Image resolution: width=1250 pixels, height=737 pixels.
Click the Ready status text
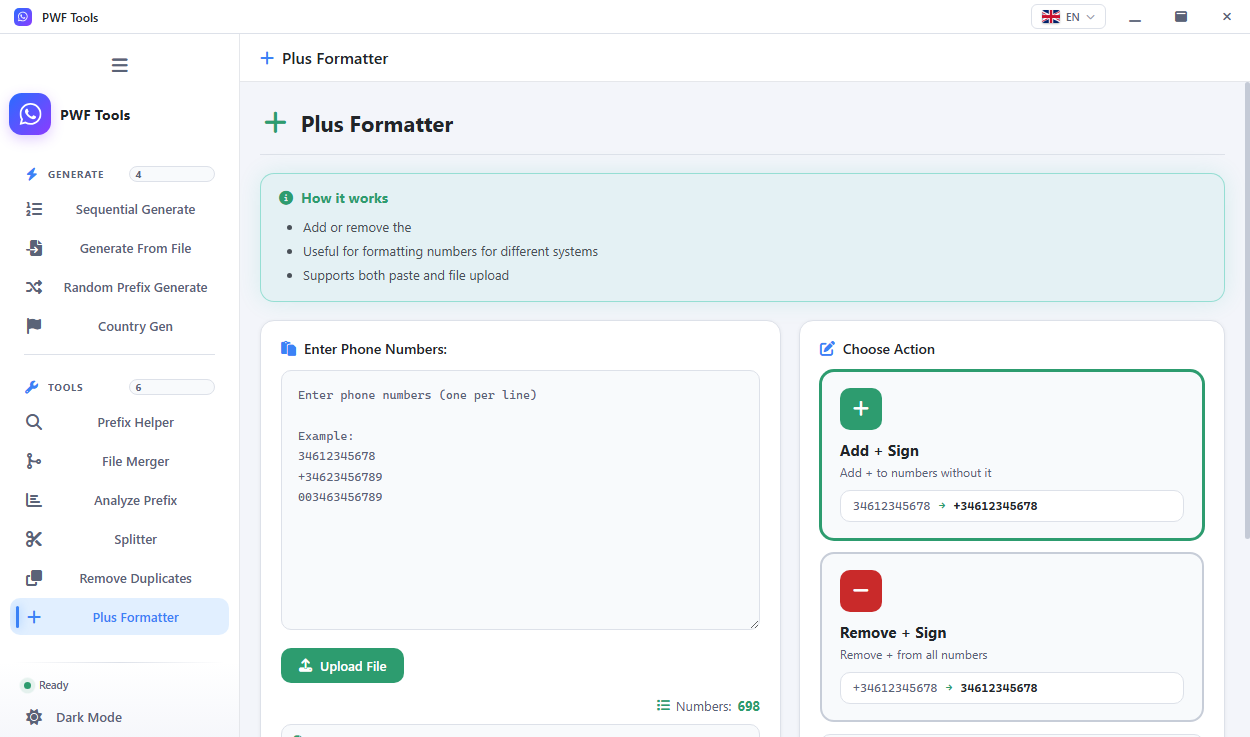coord(54,685)
